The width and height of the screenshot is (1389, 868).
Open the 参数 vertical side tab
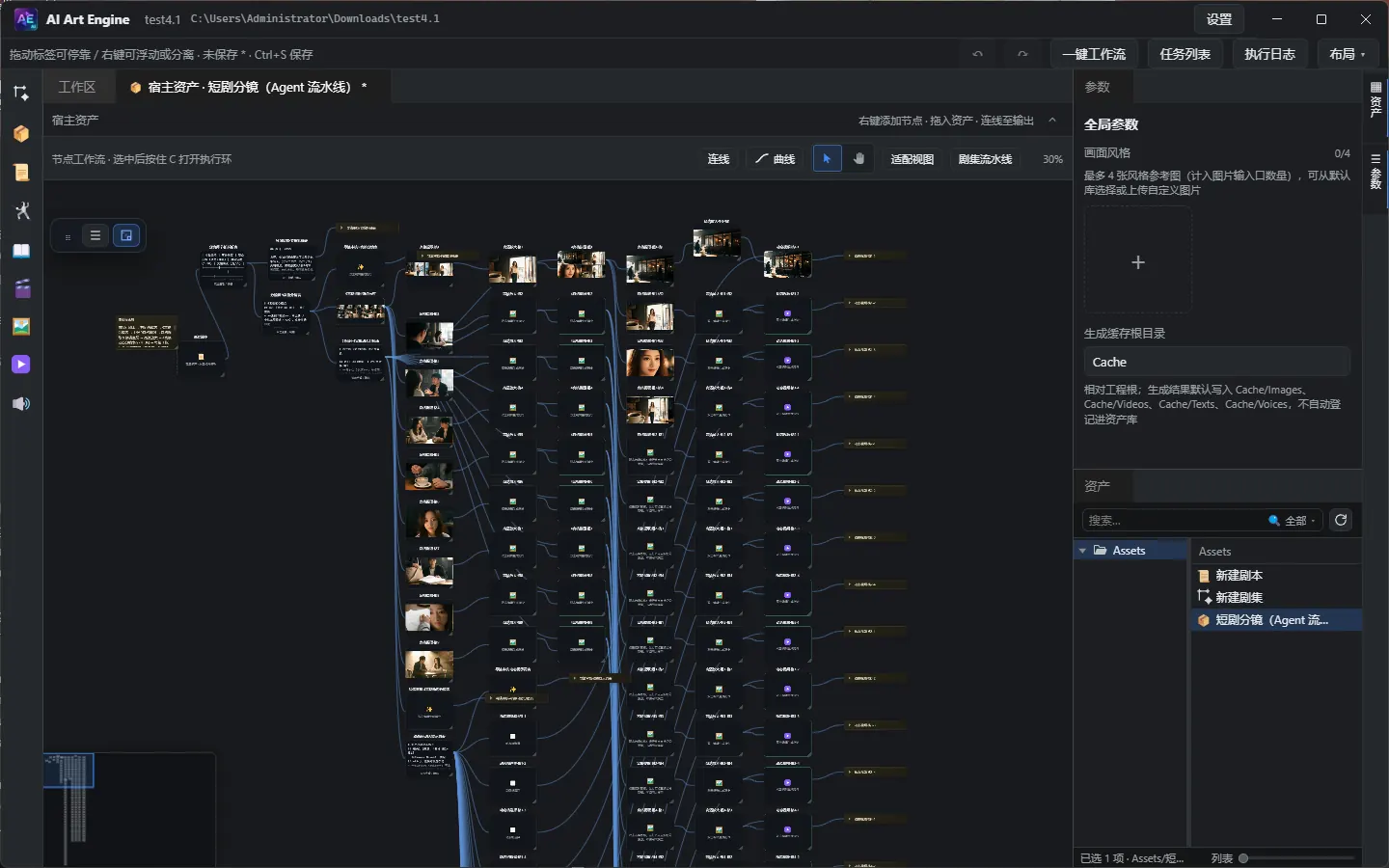tap(1376, 170)
